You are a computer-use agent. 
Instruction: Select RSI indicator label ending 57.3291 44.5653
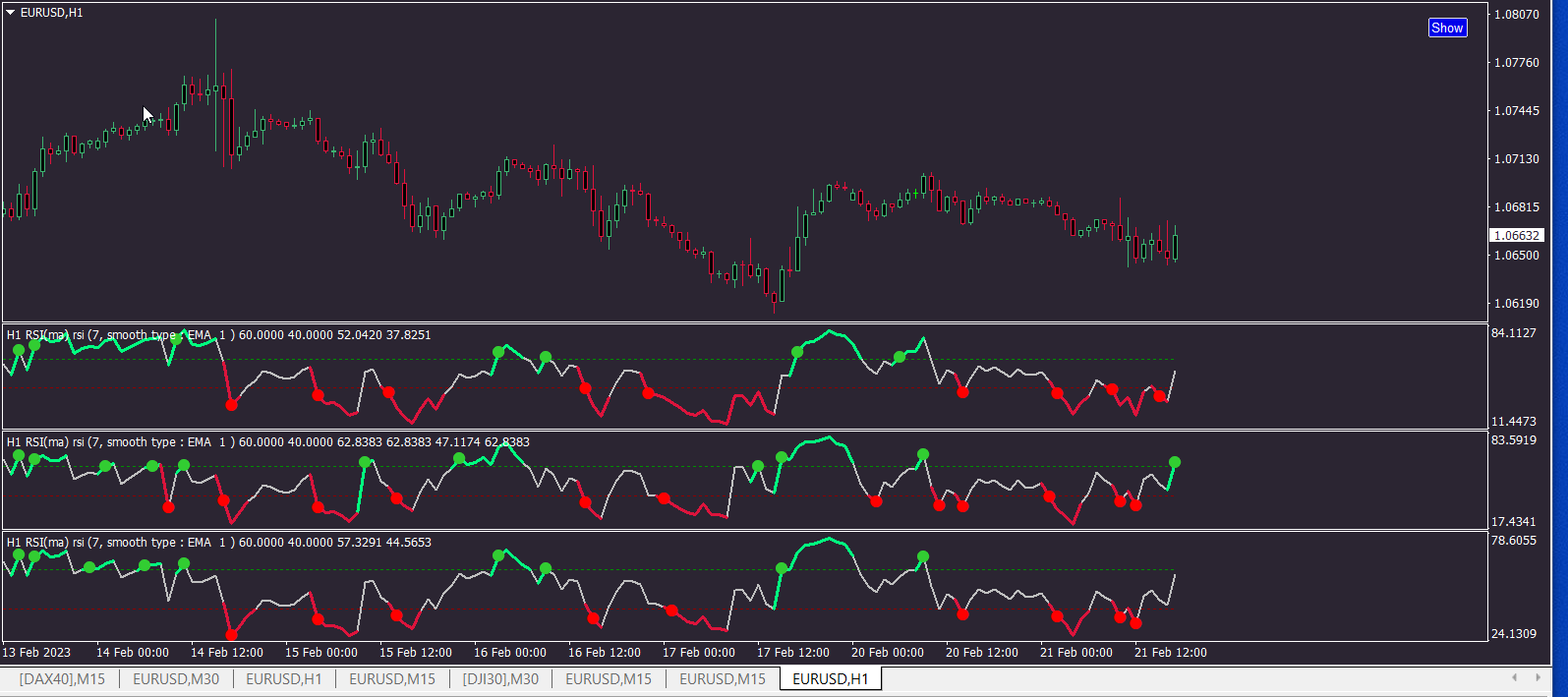[219, 543]
